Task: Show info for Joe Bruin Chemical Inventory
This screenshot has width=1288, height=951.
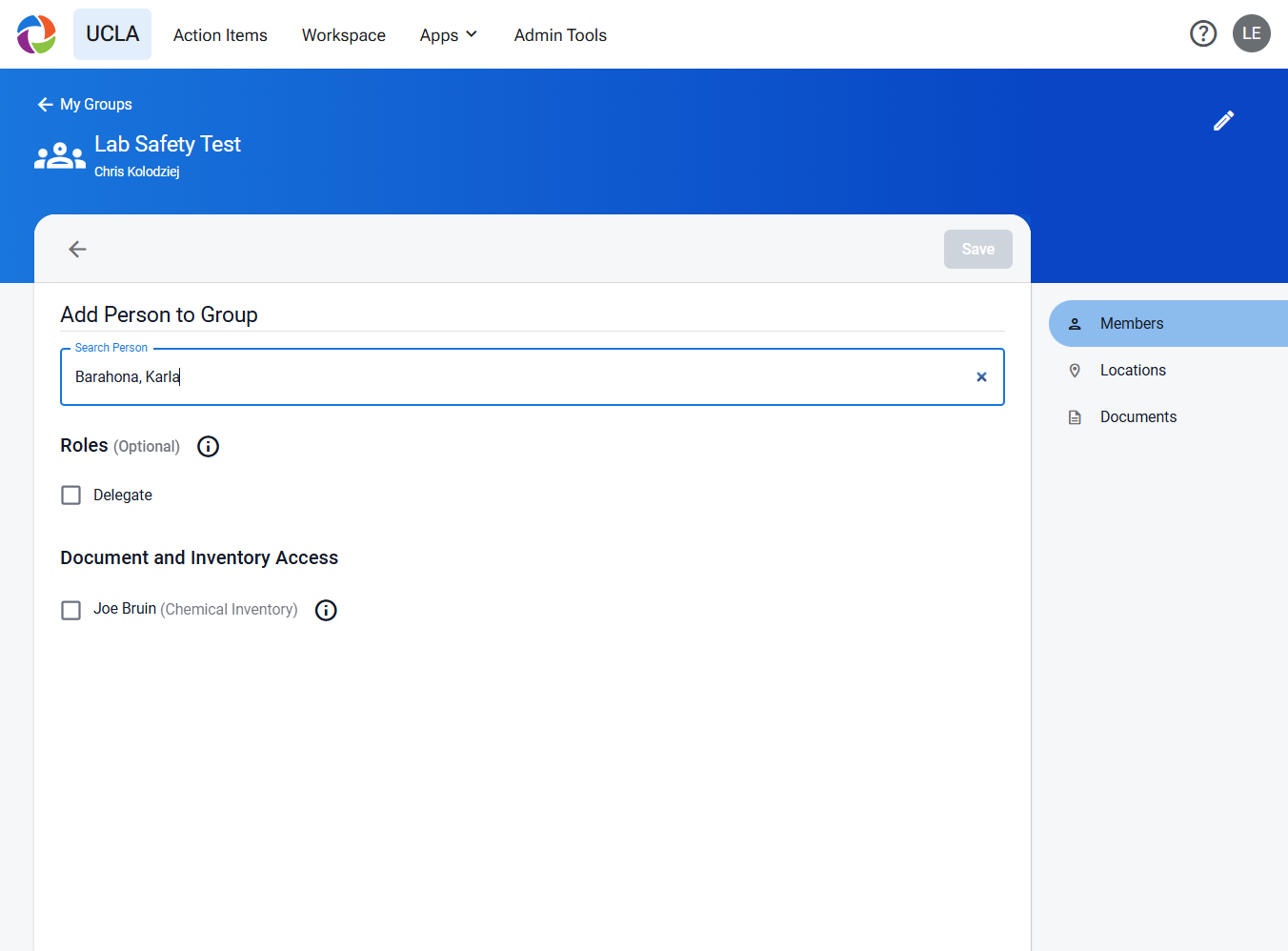Action: click(326, 610)
